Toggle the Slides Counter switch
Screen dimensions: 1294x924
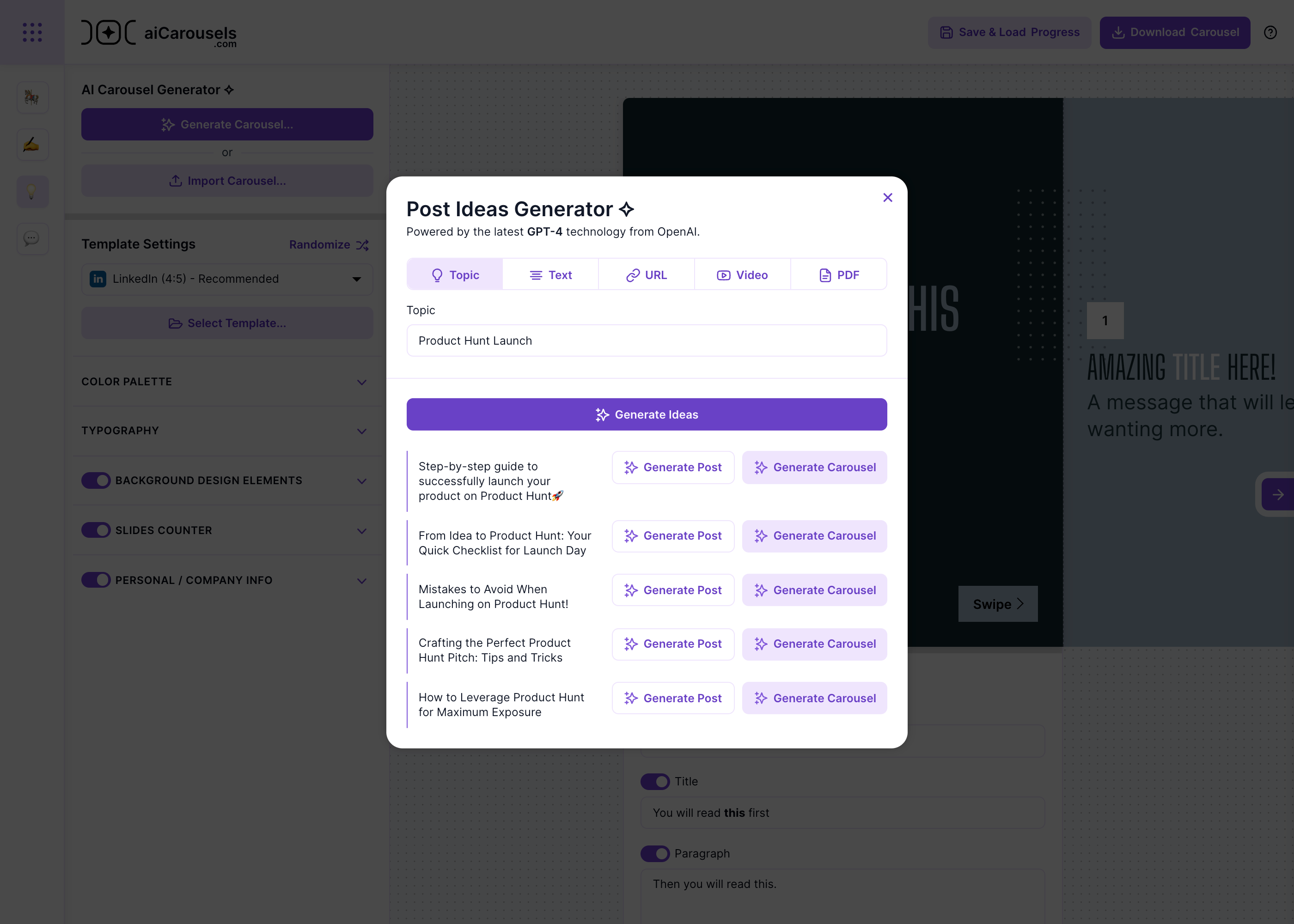[96, 530]
